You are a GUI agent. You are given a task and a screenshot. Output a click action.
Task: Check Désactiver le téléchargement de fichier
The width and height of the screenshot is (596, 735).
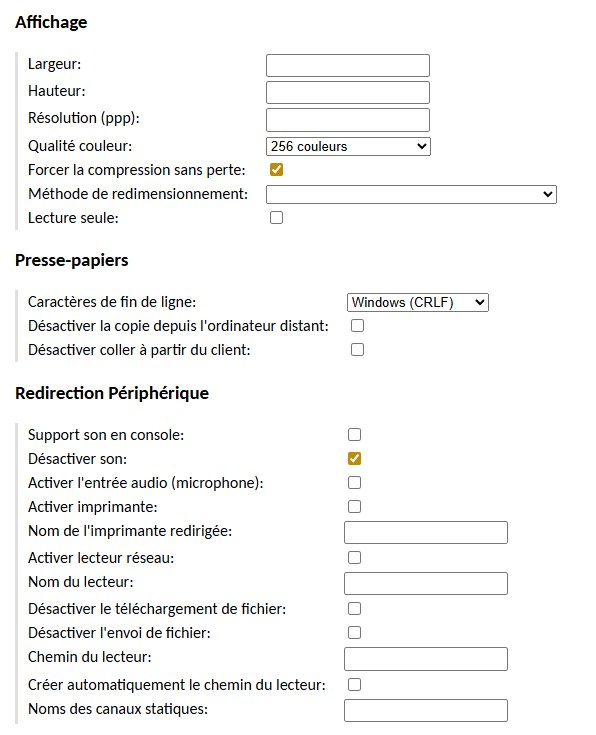355,608
